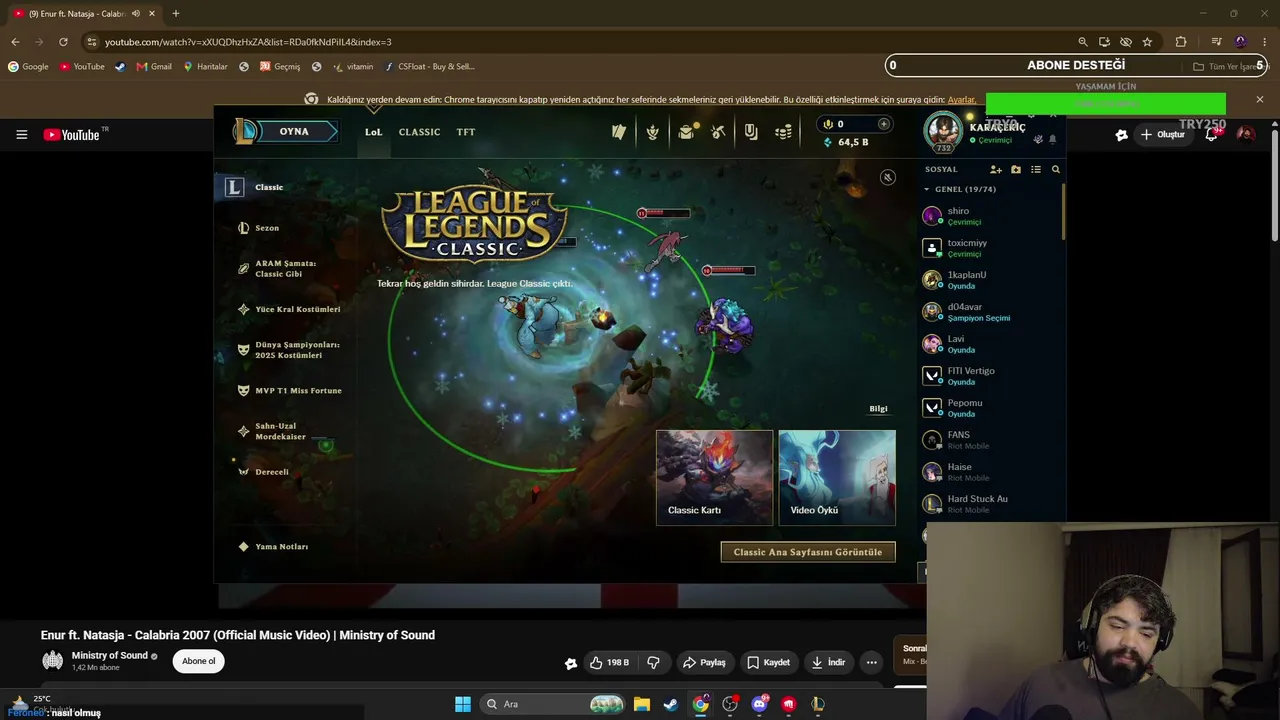Viewport: 1280px width, 720px height.
Task: Open ARAM Şamata: Classic Gibi entry
Action: click(x=285, y=269)
